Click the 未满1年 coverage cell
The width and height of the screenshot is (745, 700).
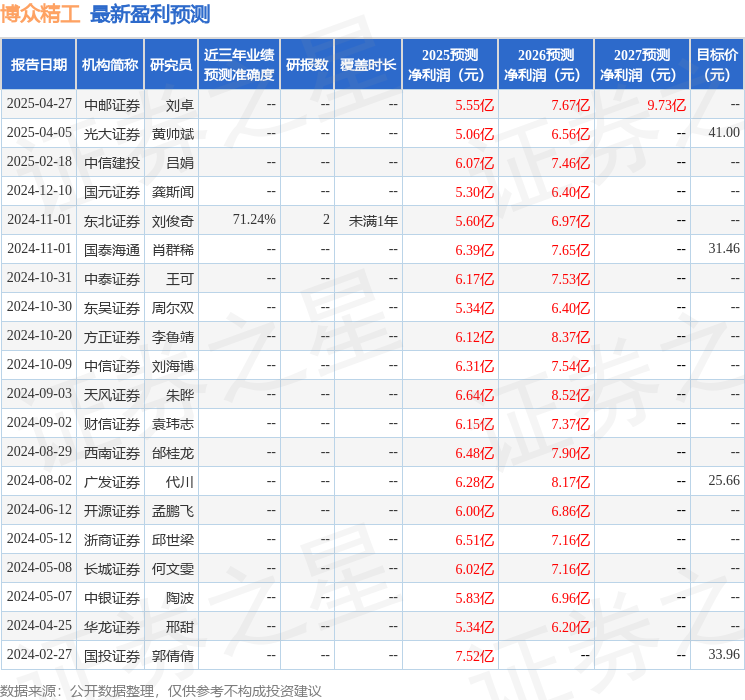pos(373,221)
